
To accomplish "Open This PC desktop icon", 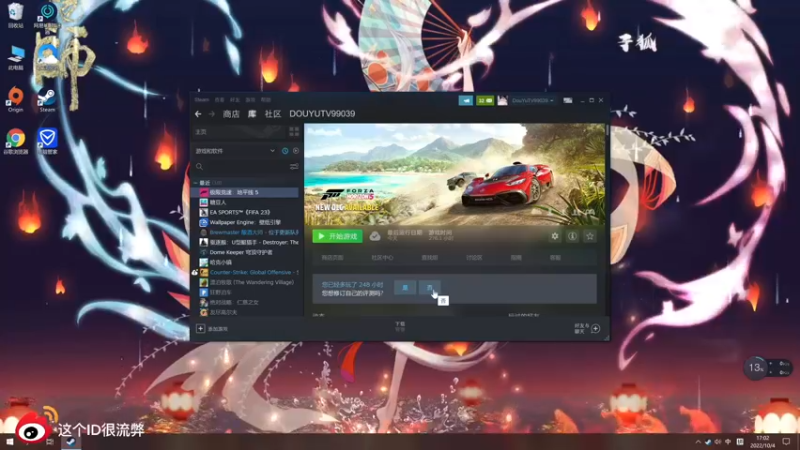I will click(x=16, y=57).
